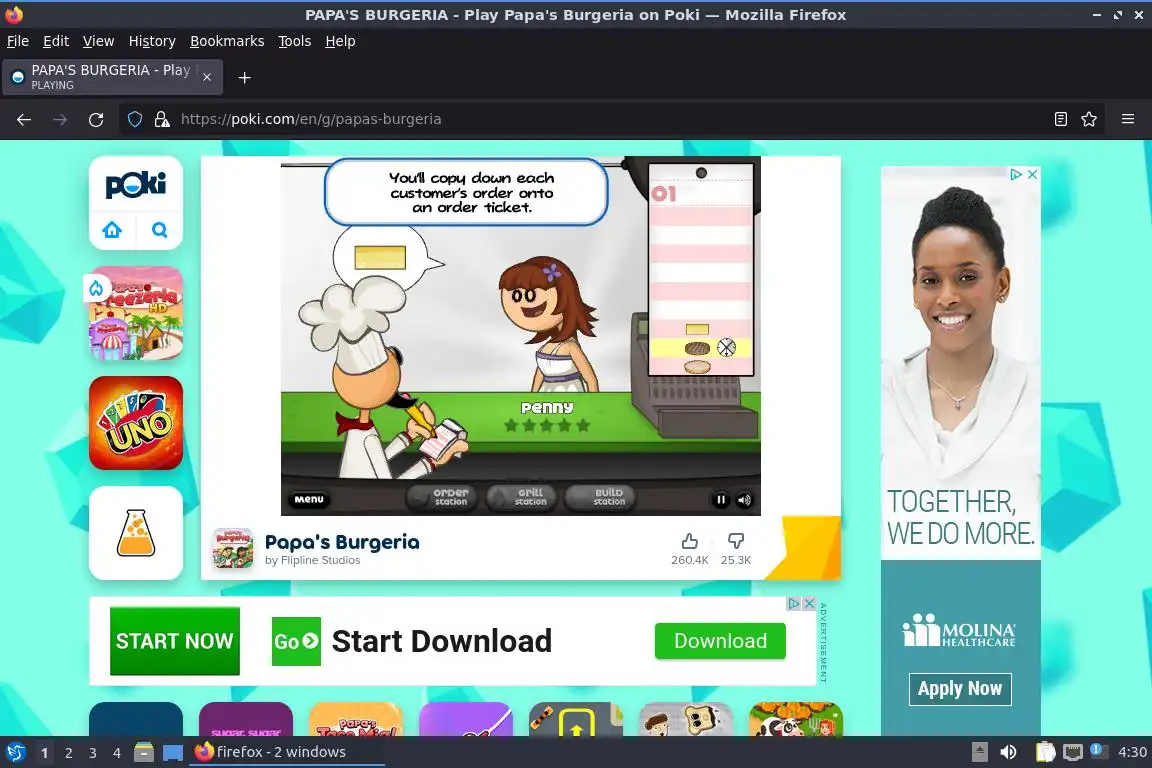This screenshot has width=1152, height=768.
Task: Open the Little Alchemy flask game thumbnail
Action: pyautogui.click(x=136, y=533)
